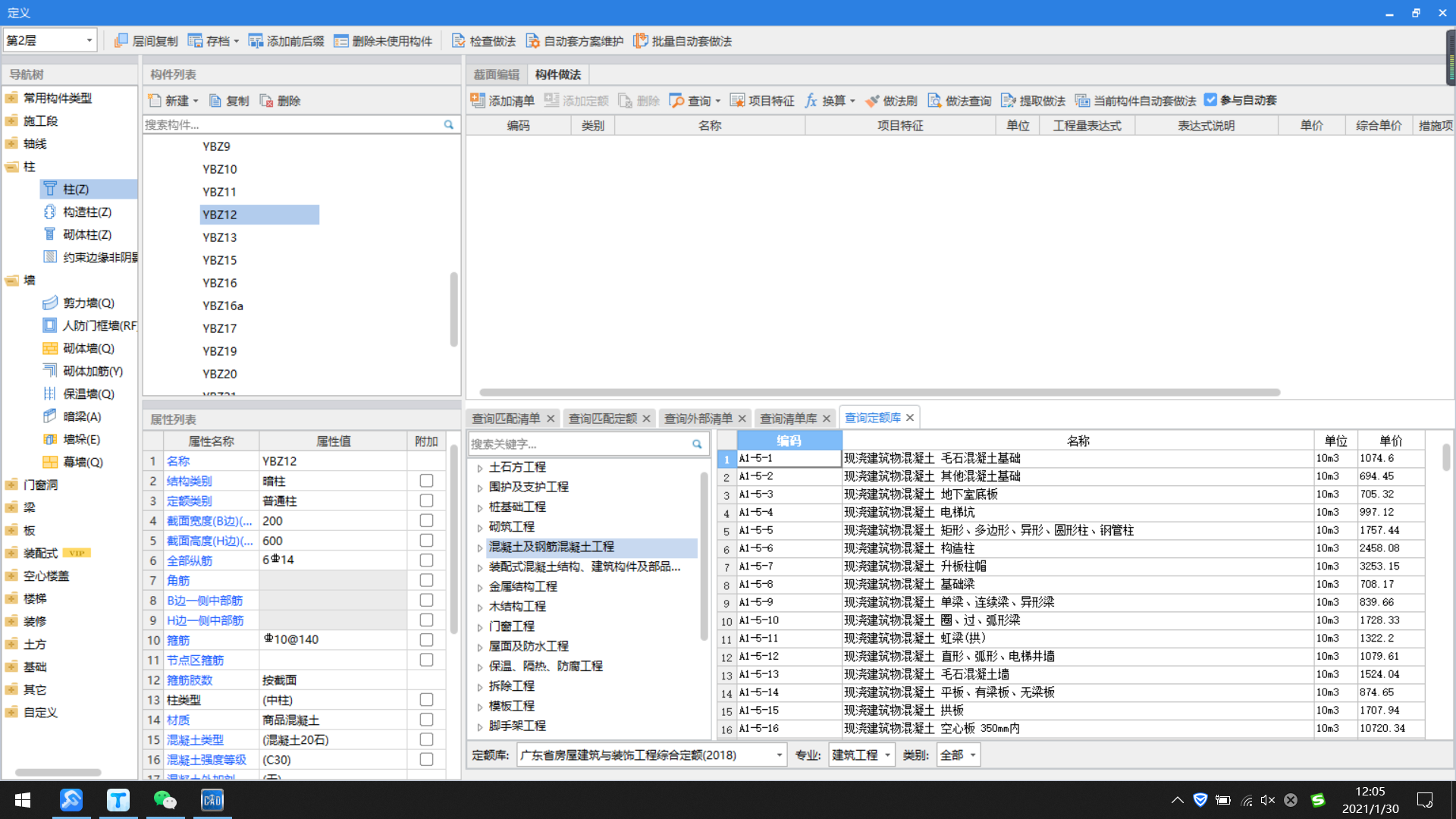Click the component list vertical scrollbar
This screenshot has height=819, width=1456.
tap(454, 309)
